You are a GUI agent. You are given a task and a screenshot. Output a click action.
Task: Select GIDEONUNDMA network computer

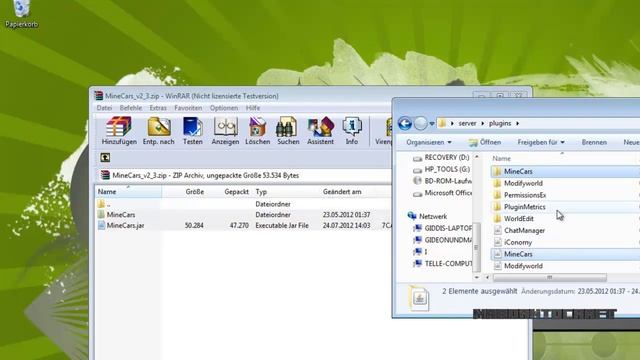tap(443, 240)
